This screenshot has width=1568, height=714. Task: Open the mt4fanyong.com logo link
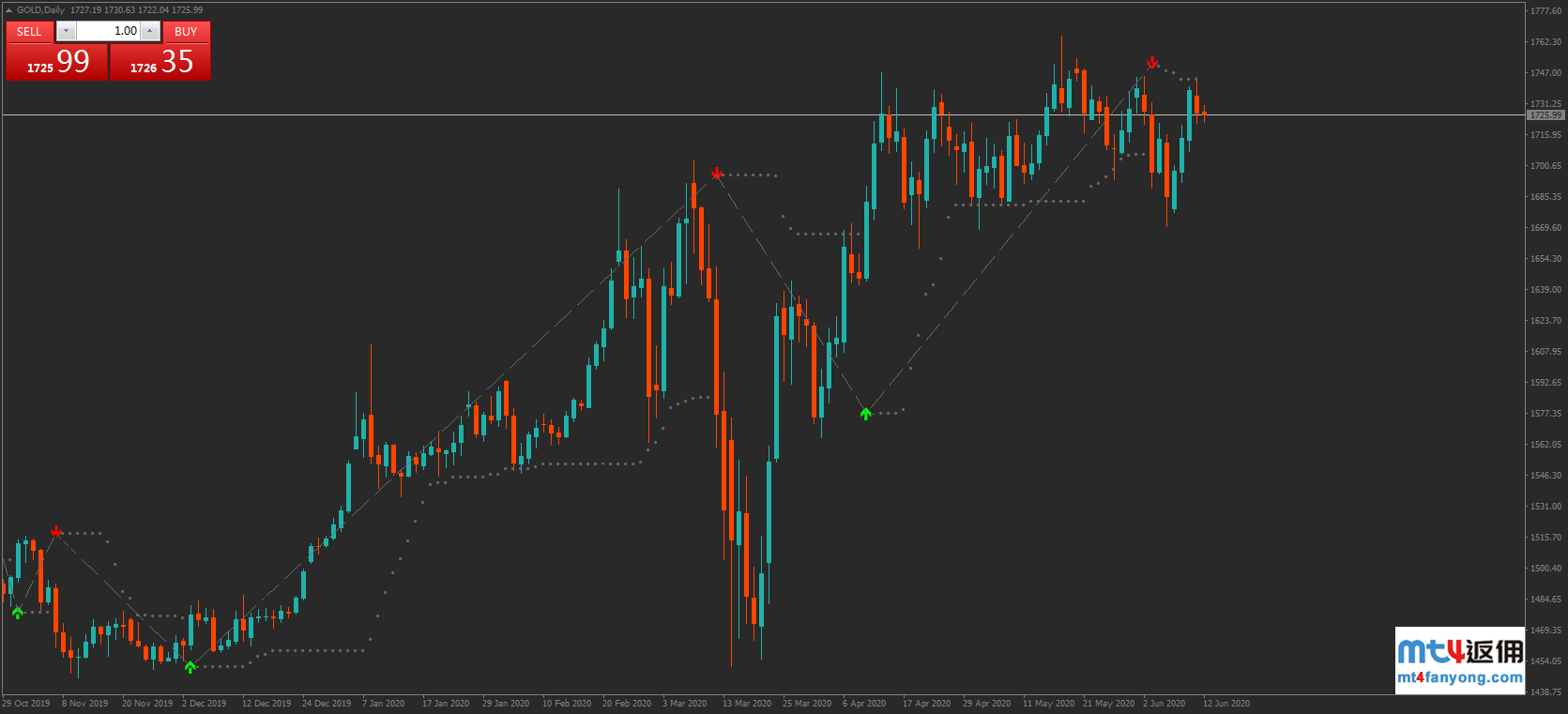coord(1459,661)
